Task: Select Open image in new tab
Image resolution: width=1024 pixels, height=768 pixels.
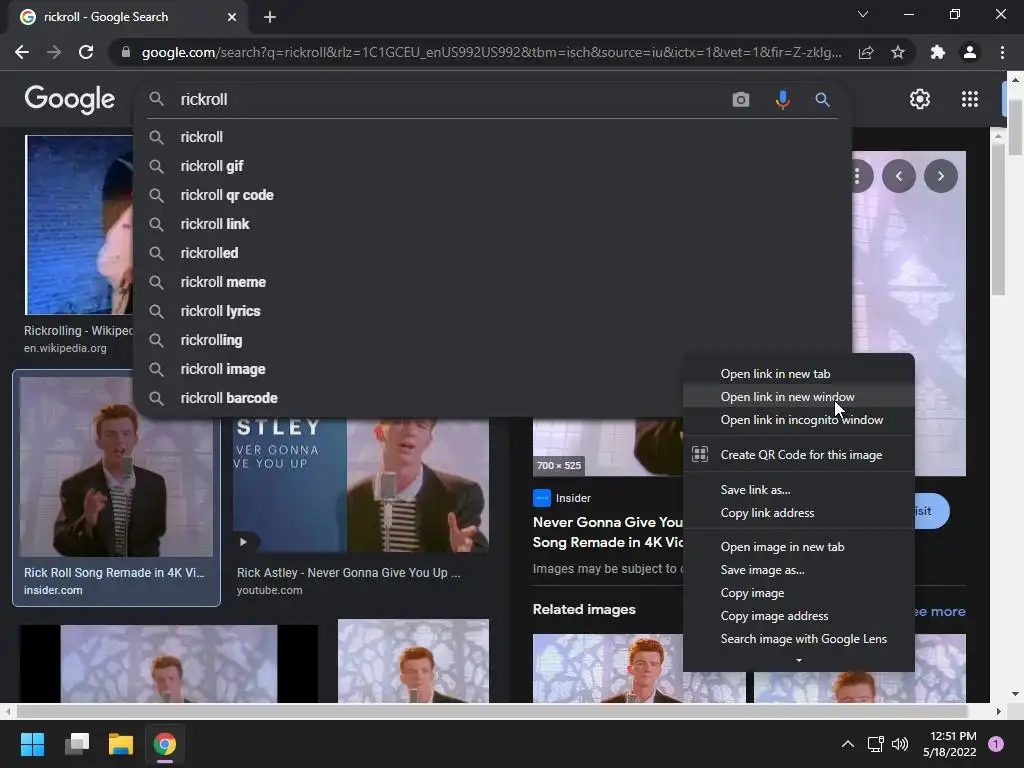Action: [x=799, y=547]
